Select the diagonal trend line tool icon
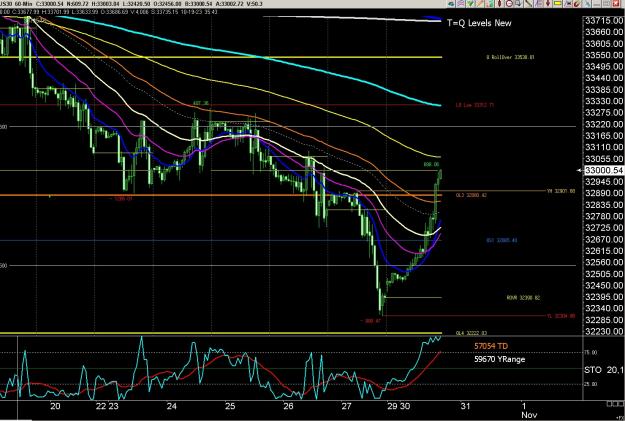This screenshot has width=625, height=421. pyautogui.click(x=529, y=4)
